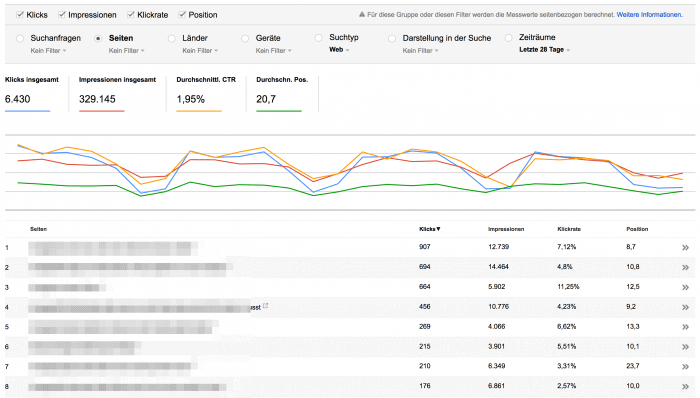
Task: Click the Durchschn. Pos. 20,7 metric
Action: (x=282, y=93)
